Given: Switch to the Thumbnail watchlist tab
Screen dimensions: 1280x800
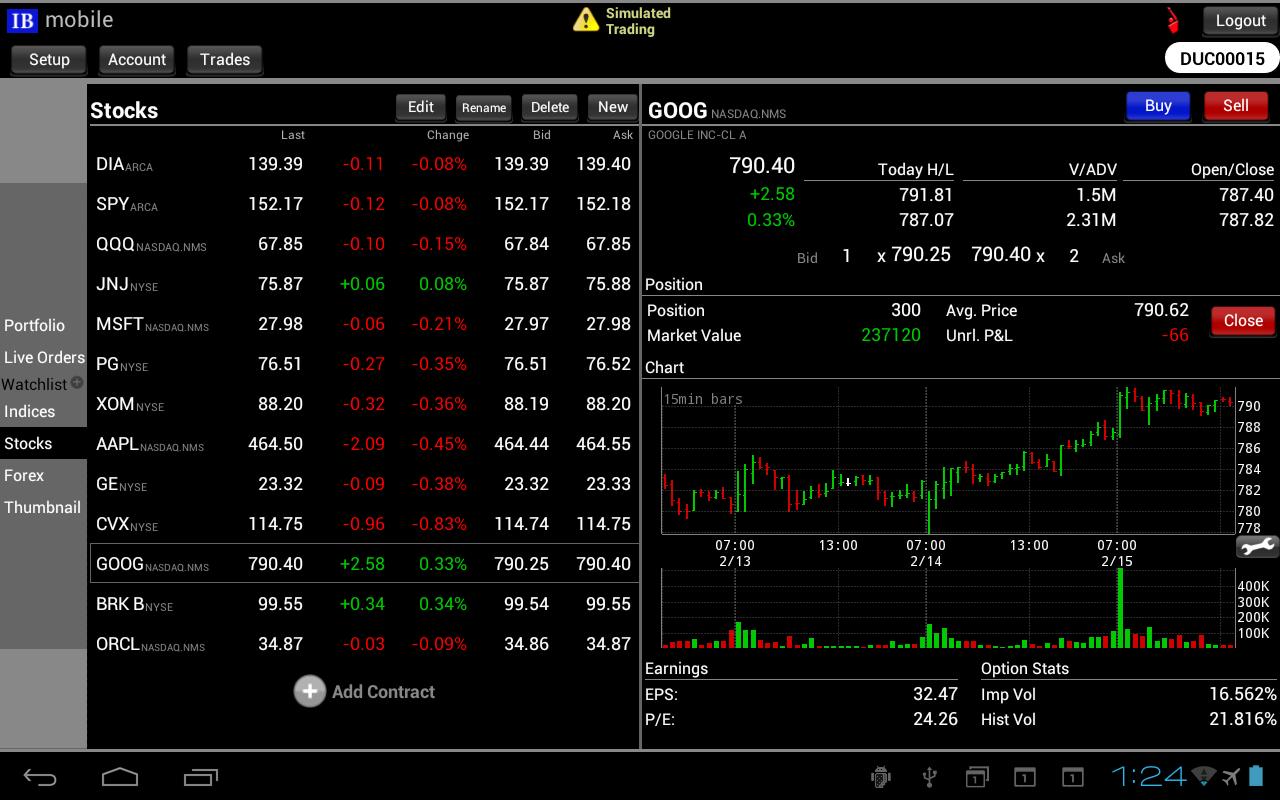Looking at the screenshot, I should [x=42, y=507].
